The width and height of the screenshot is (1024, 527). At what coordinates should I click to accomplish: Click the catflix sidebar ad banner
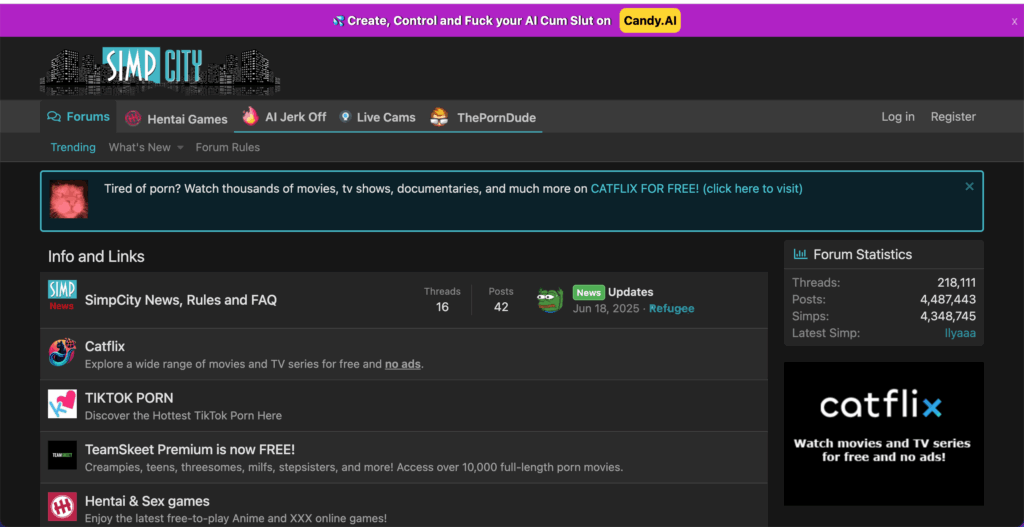(x=883, y=433)
